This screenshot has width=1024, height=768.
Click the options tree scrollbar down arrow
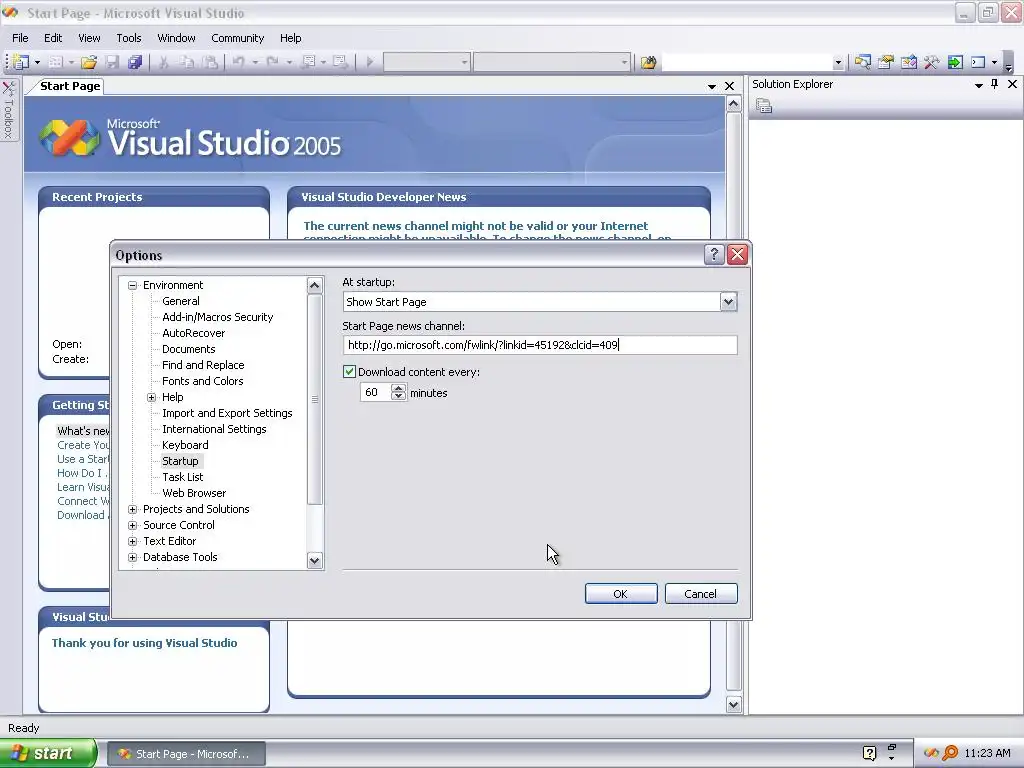point(315,560)
